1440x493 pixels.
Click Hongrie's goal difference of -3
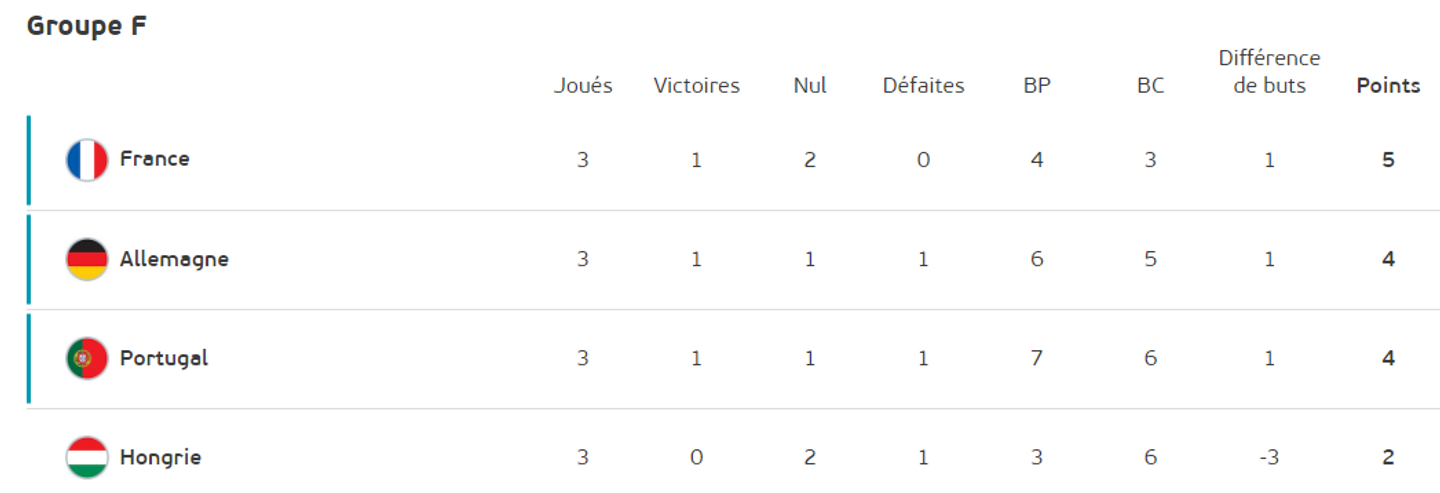[1269, 458]
